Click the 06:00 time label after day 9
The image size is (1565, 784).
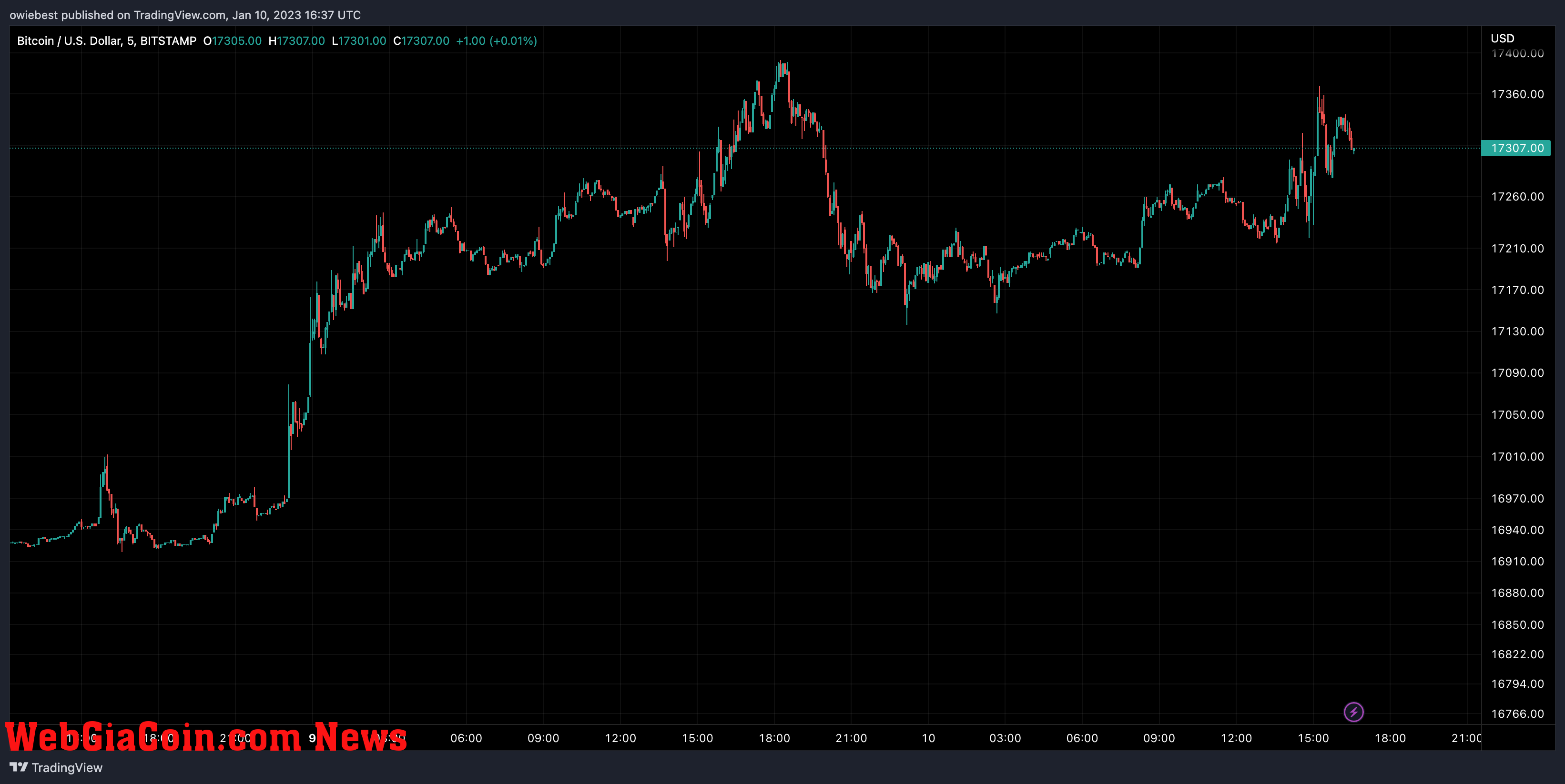[x=466, y=738]
